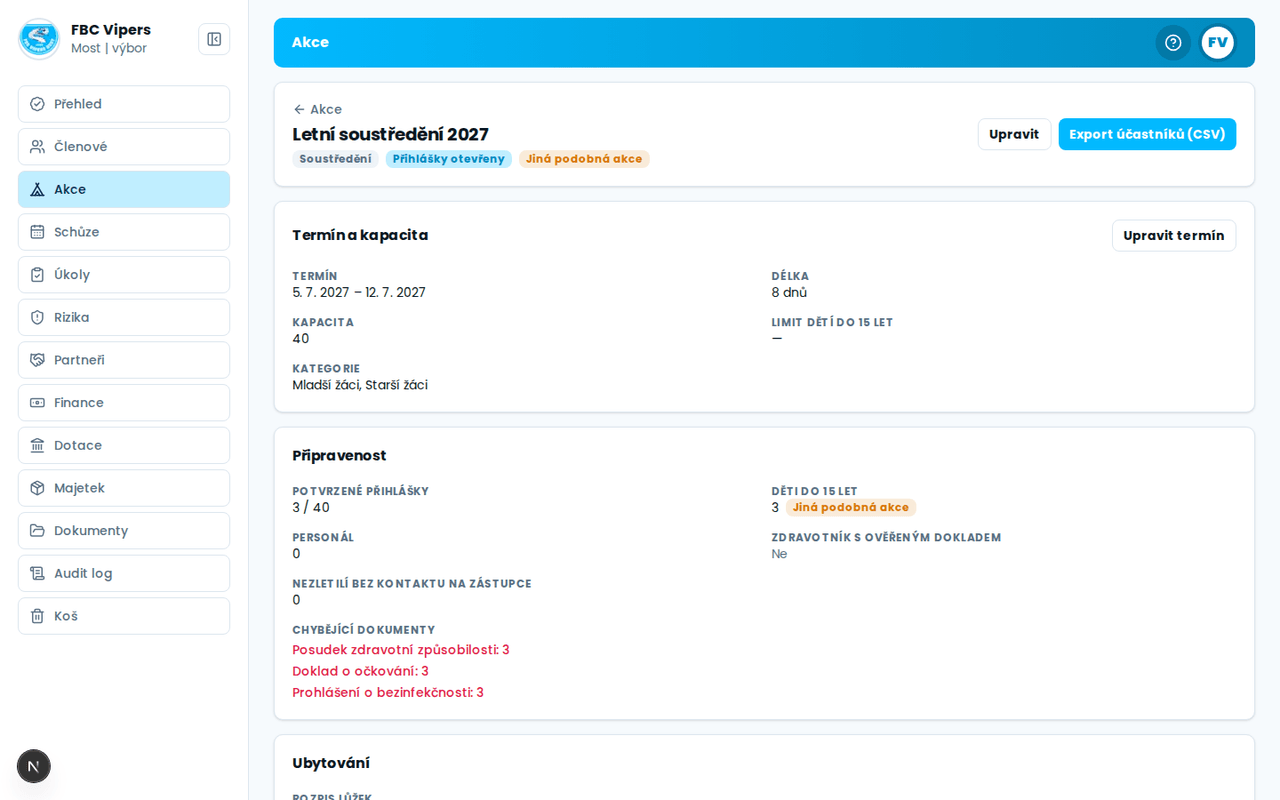Click Jiná podobná akce badge beside Děti do 15 let
The width and height of the screenshot is (1280, 800).
851,507
